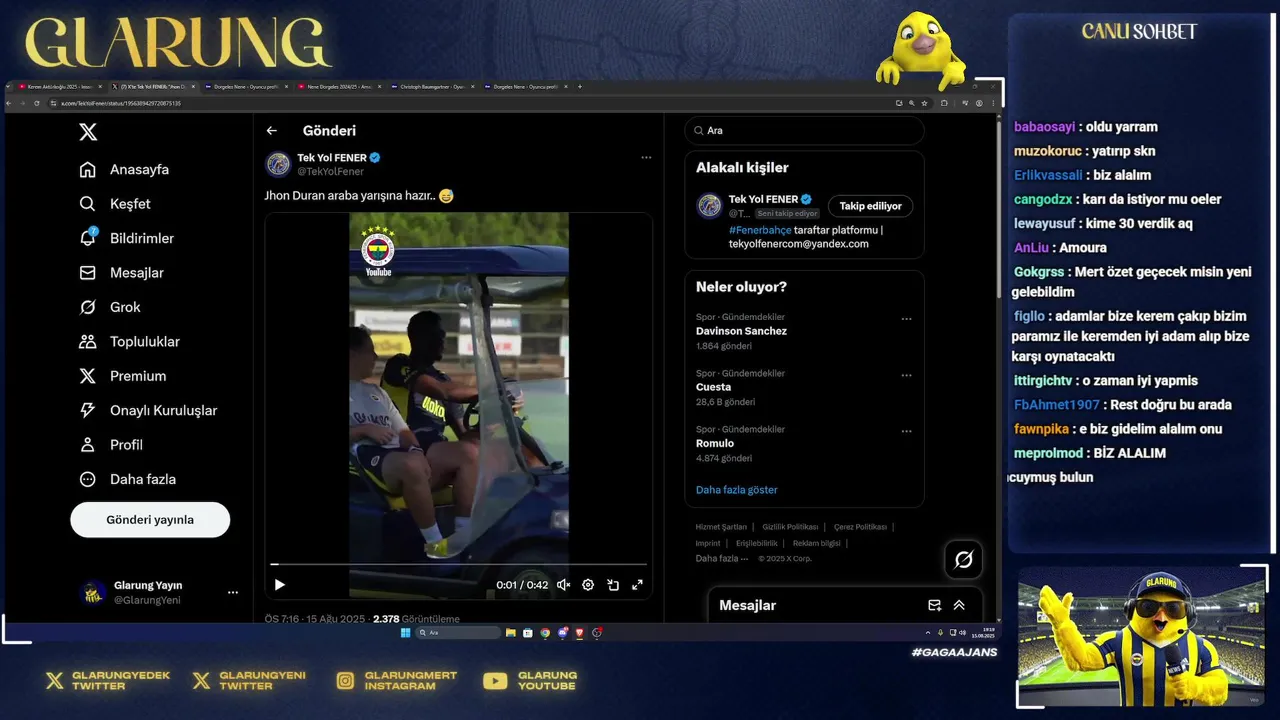Open Chrome from the taskbar
This screenshot has height=720, width=1280.
pos(545,633)
